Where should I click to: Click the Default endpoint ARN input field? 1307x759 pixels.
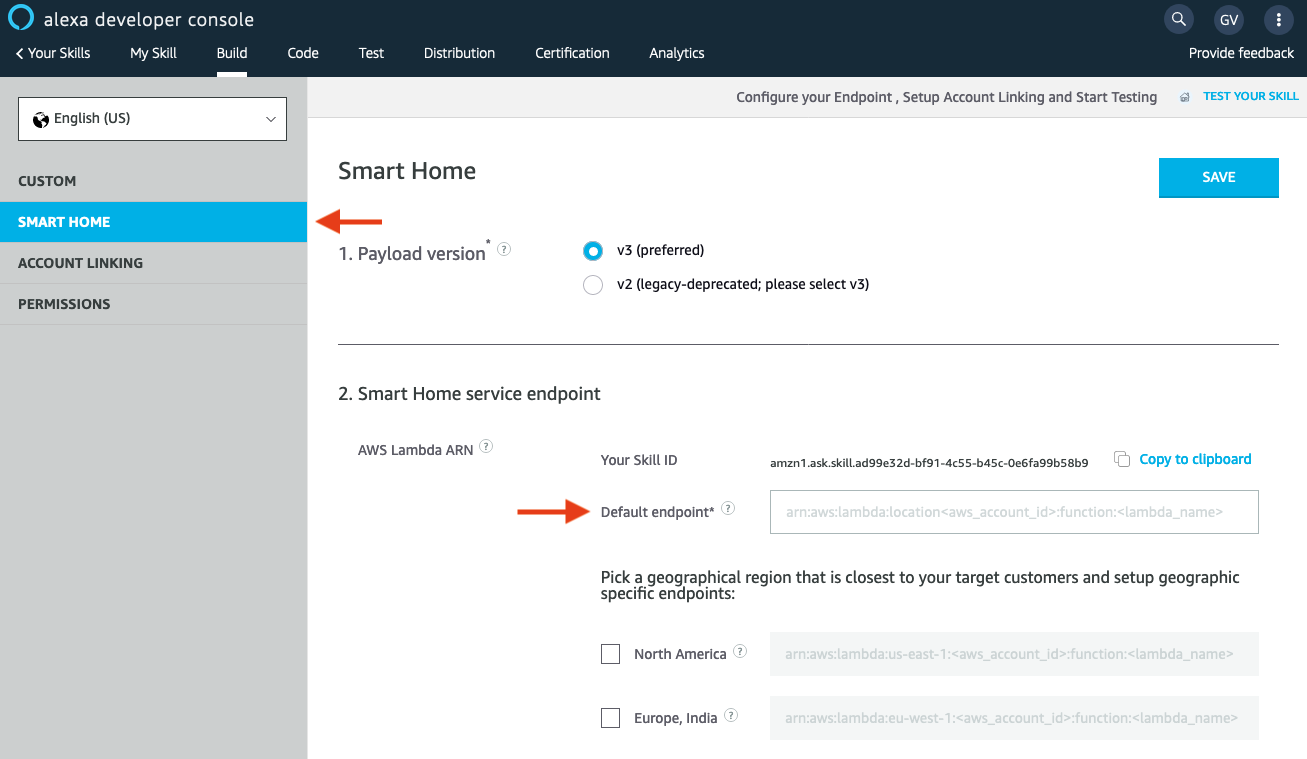[x=1013, y=512]
